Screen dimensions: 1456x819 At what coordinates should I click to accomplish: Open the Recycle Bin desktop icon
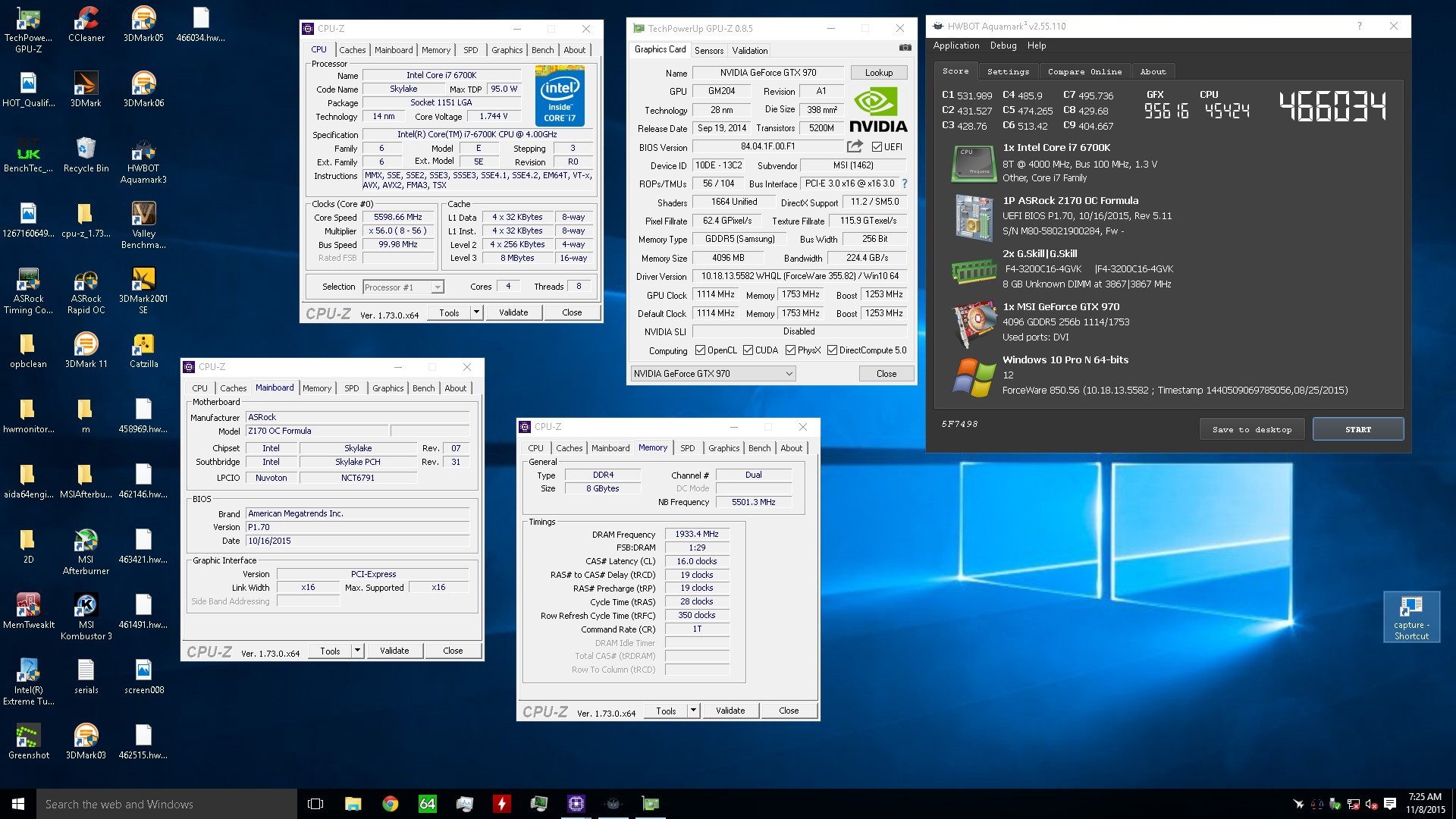86,155
